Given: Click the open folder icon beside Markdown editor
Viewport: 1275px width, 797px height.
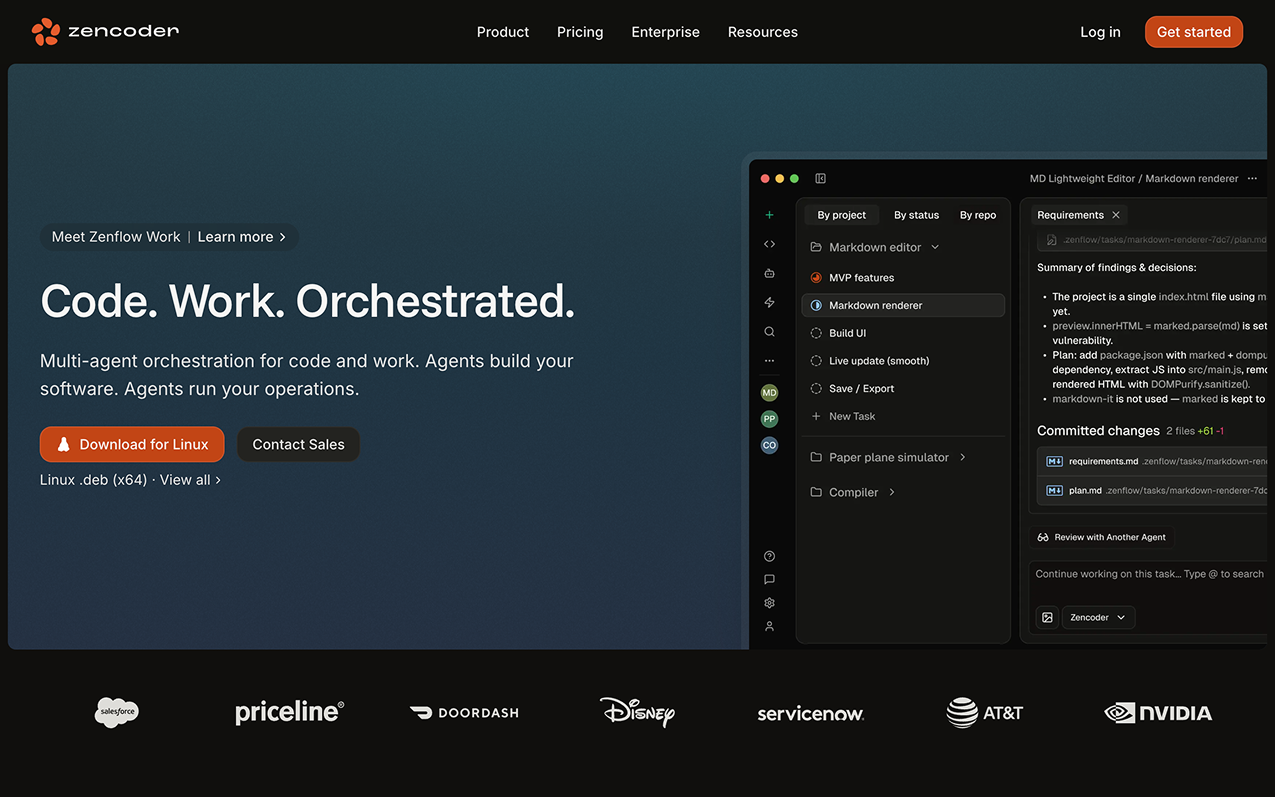Looking at the screenshot, I should pyautogui.click(x=816, y=247).
